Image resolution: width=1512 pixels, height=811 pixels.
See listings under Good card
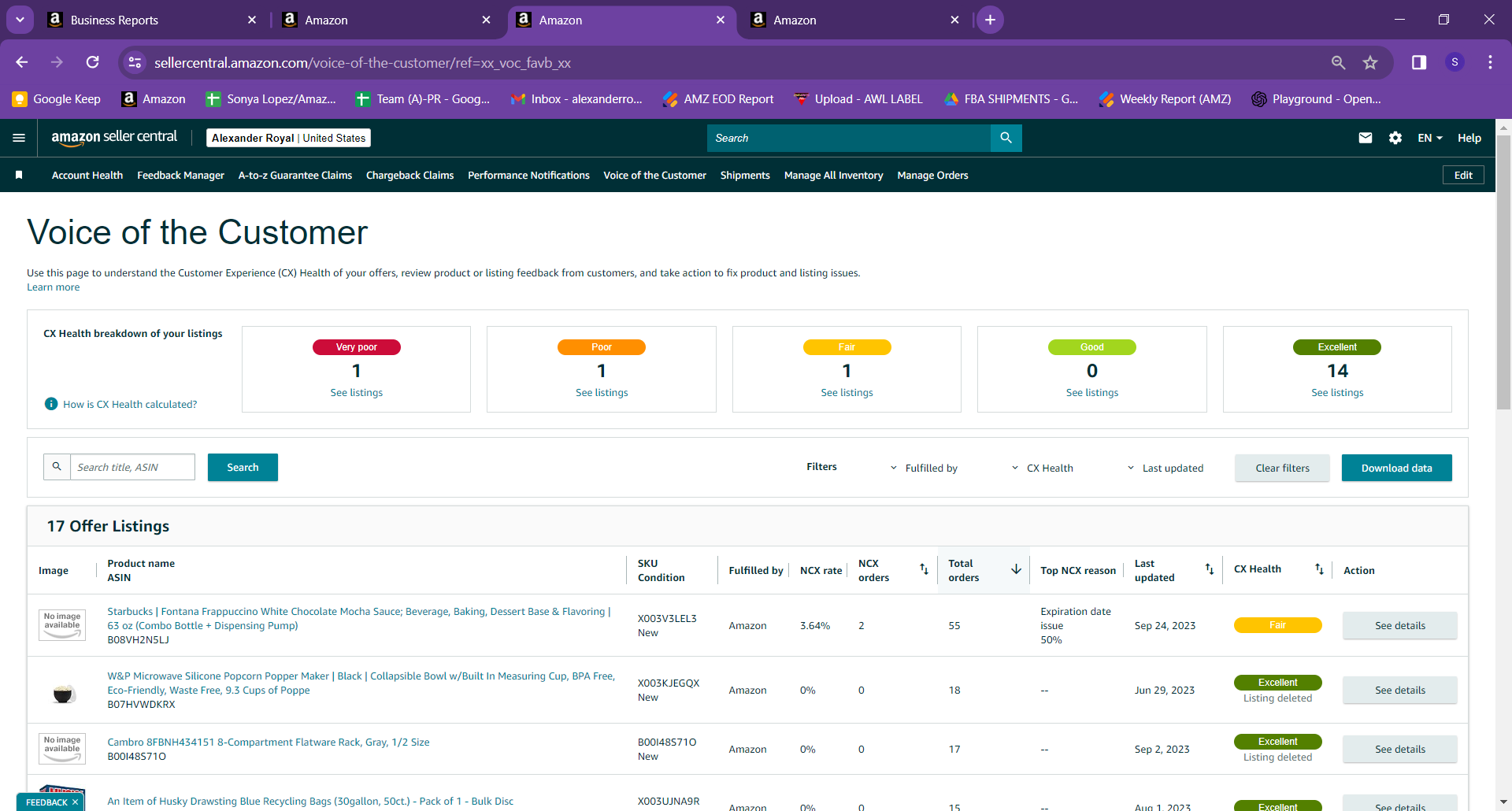(x=1091, y=392)
